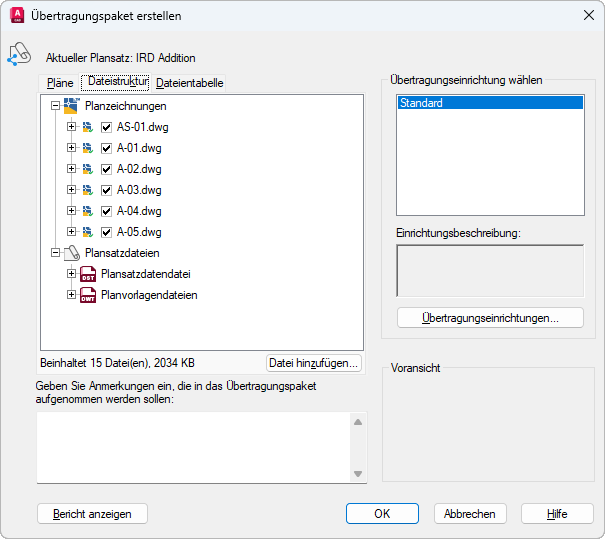Uncheck the A-02.dwg checkbox
The height and width of the screenshot is (539, 605).
coord(106,169)
